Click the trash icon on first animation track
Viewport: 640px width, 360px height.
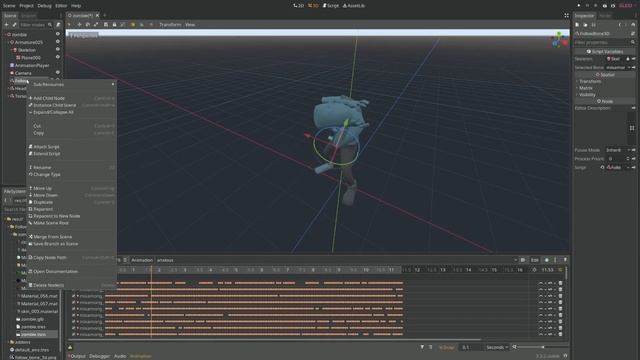click(560, 283)
